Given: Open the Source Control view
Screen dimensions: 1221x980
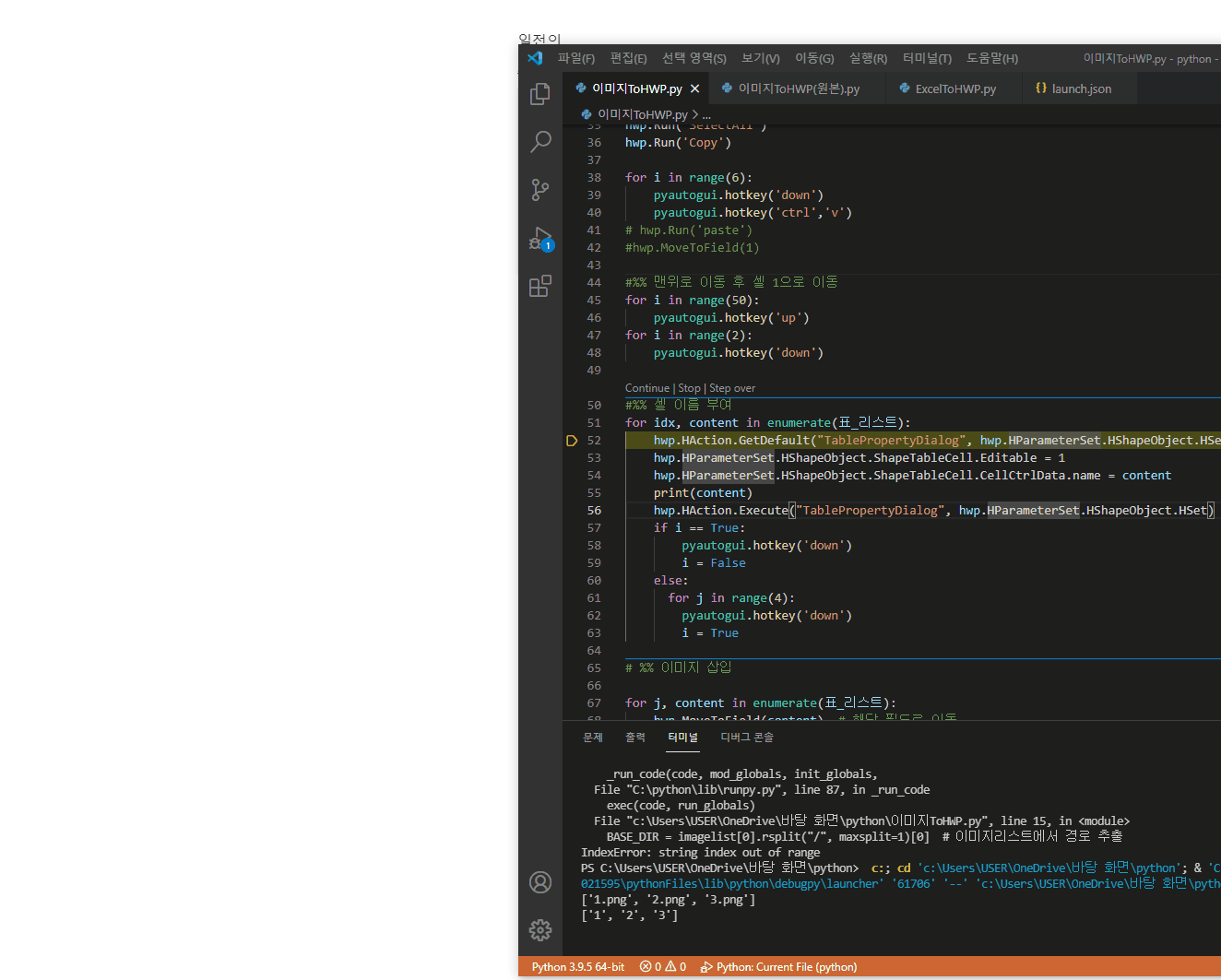Looking at the screenshot, I should [540, 190].
